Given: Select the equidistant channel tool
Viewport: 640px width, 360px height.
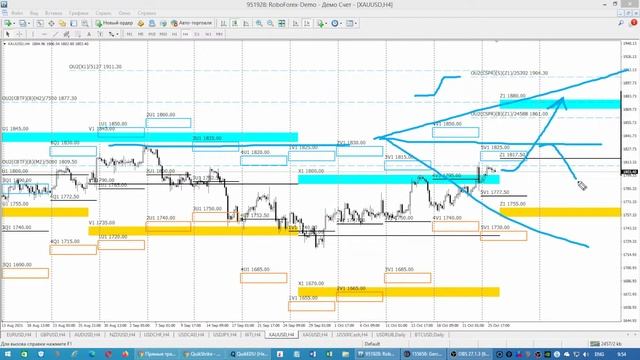Looking at the screenshot, I should click(66, 34).
